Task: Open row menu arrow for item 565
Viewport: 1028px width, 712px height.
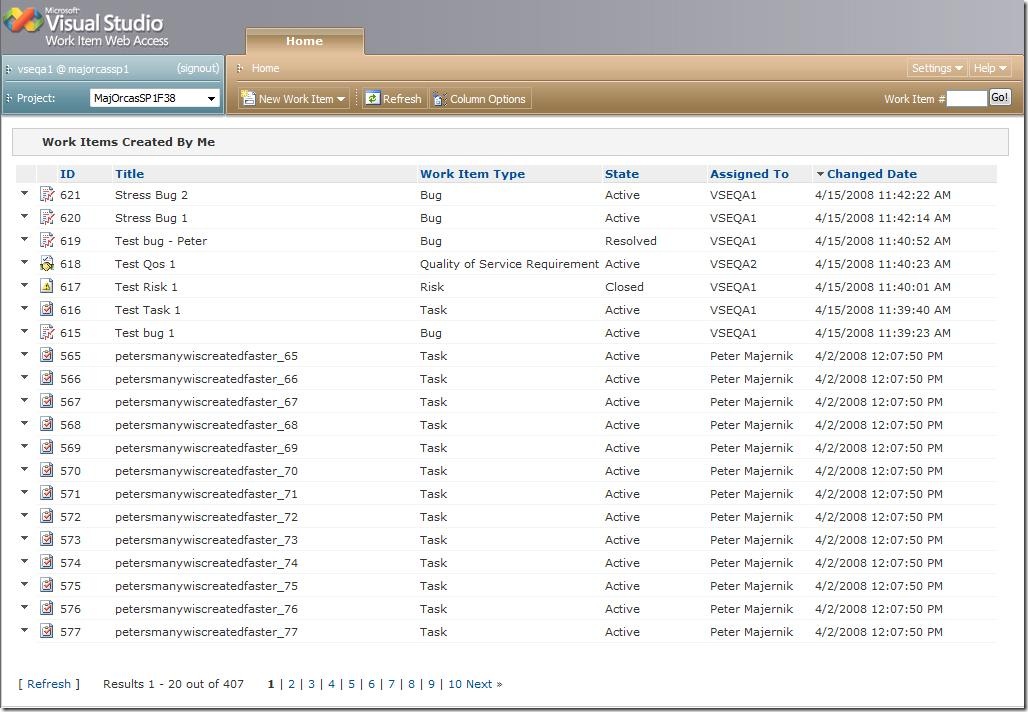Action: [x=25, y=355]
